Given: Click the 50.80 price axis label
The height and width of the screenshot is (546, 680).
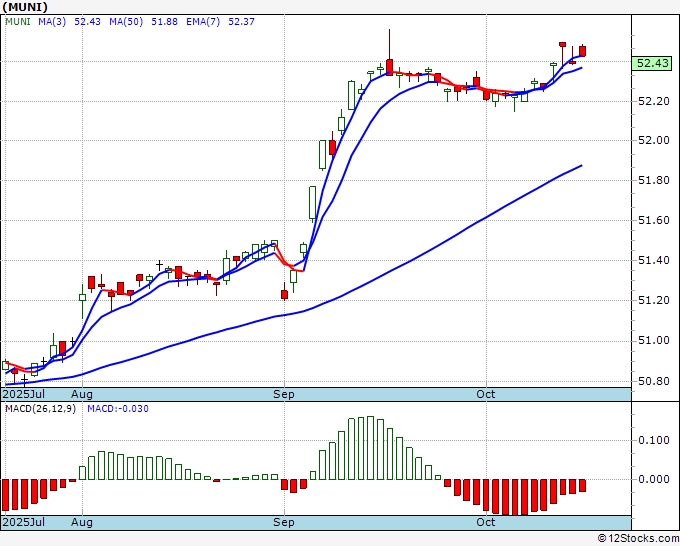Looking at the screenshot, I should click(654, 381).
